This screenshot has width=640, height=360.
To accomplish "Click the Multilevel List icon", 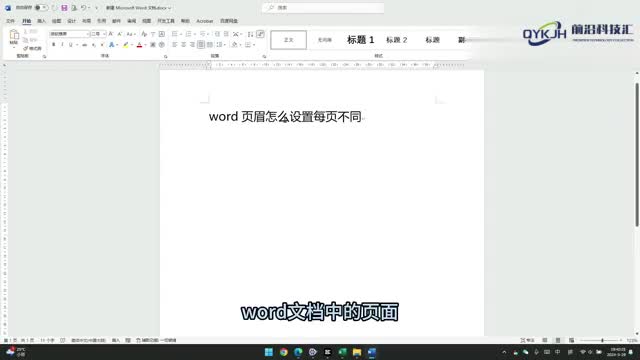I will coord(202,34).
